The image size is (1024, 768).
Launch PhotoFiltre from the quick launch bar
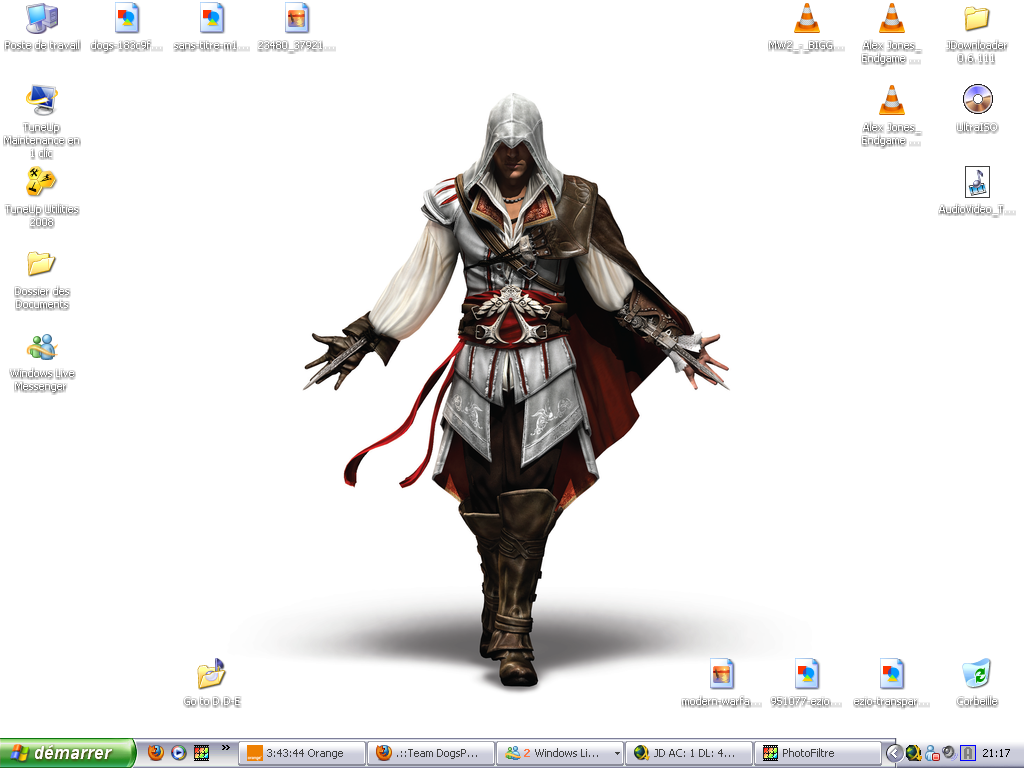[201, 752]
